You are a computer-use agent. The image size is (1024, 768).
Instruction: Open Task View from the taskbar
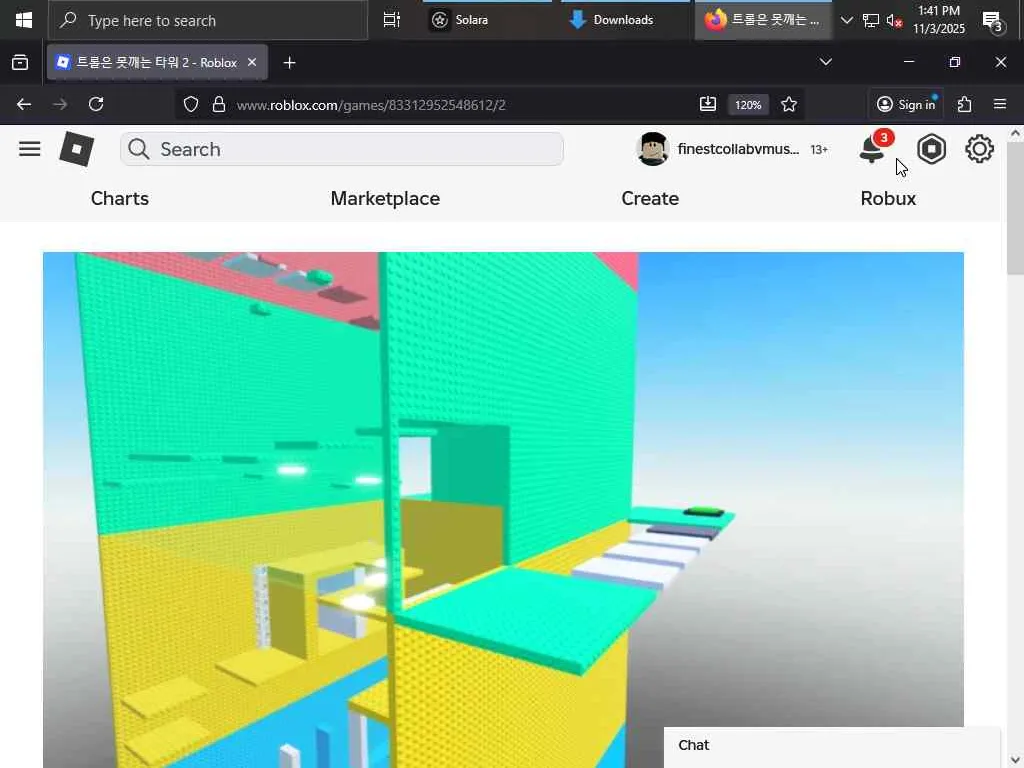(x=392, y=20)
